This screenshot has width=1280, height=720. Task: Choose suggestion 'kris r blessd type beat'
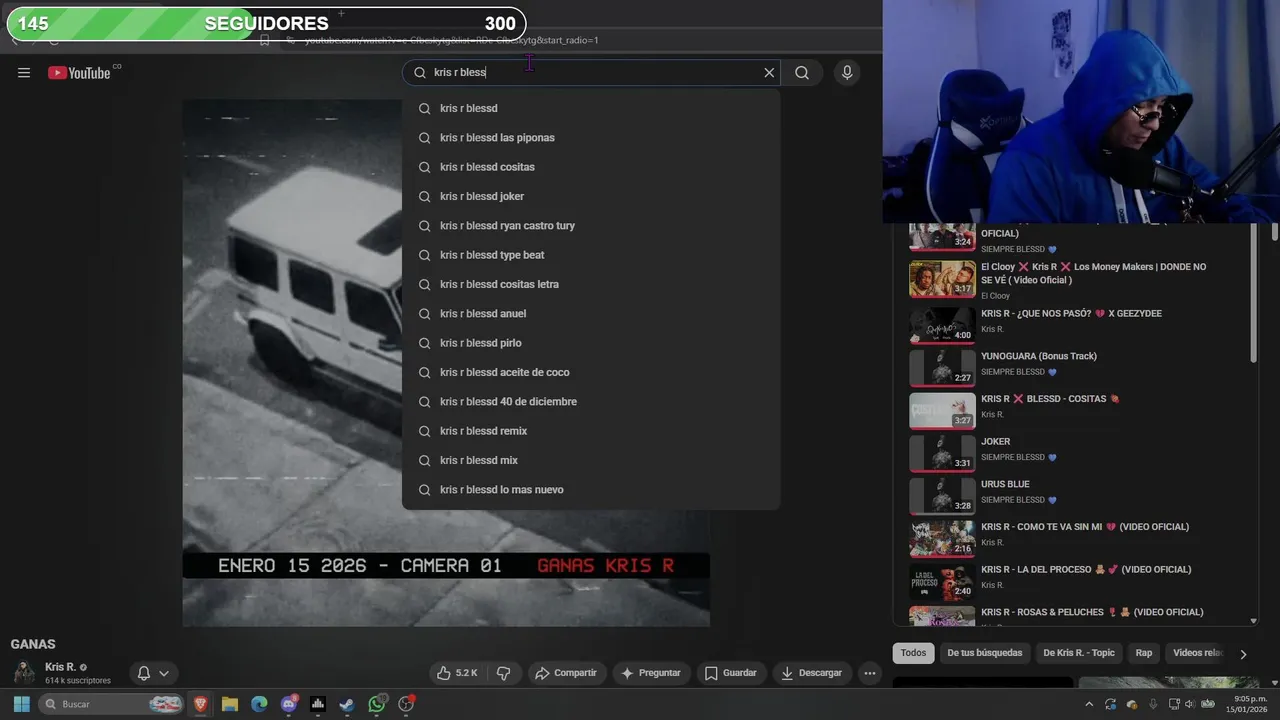(591, 255)
